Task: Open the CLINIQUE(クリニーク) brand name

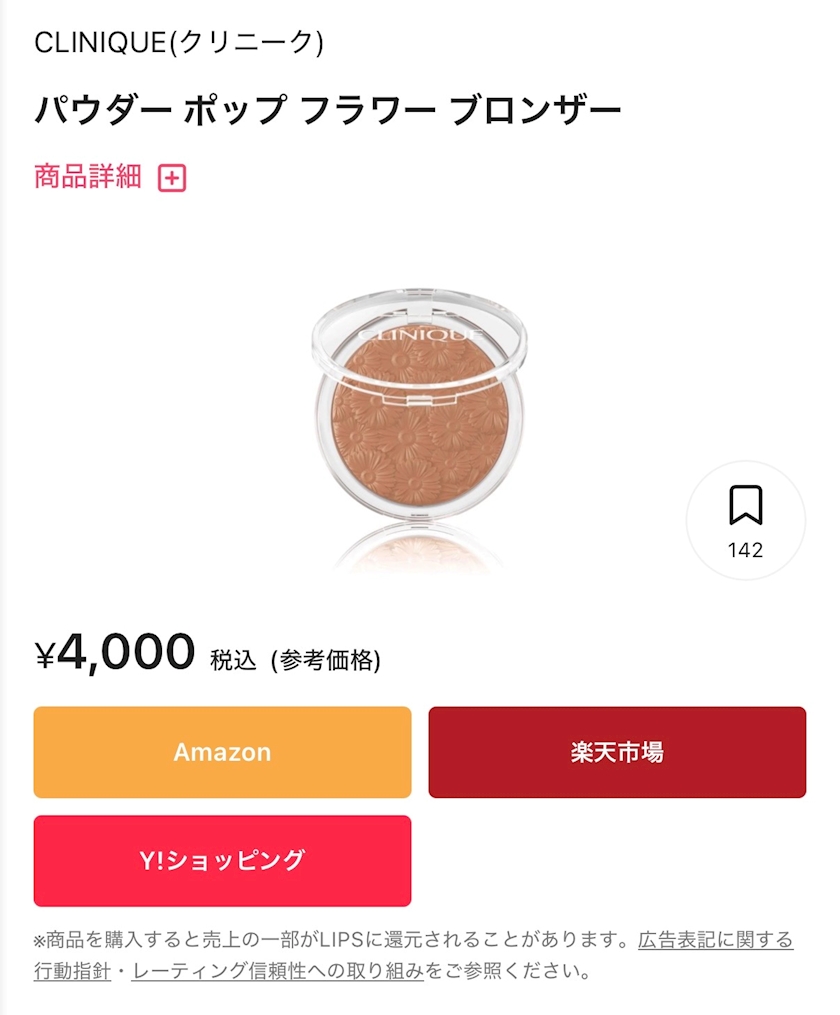Action: pyautogui.click(x=179, y=43)
